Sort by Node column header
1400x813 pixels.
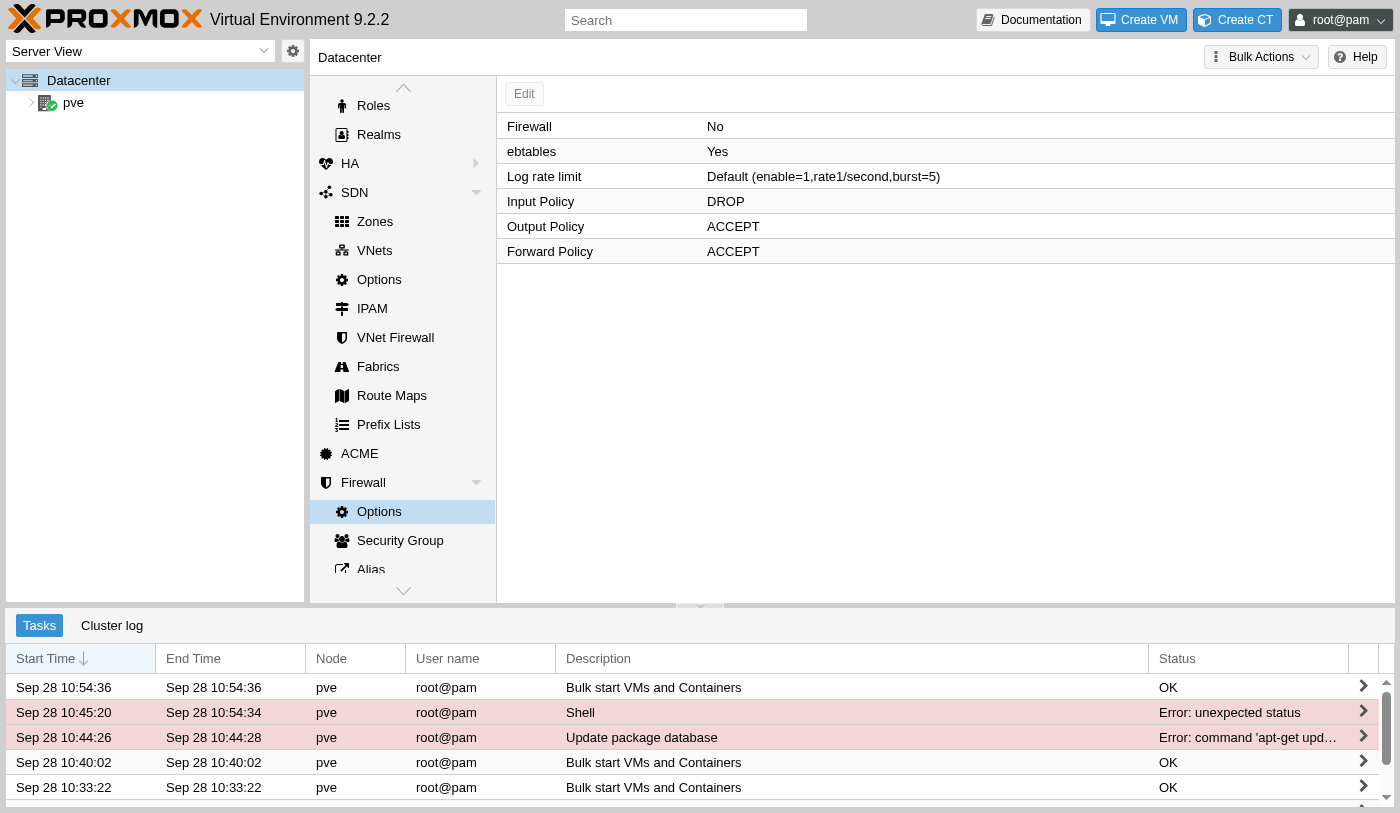[x=355, y=658]
